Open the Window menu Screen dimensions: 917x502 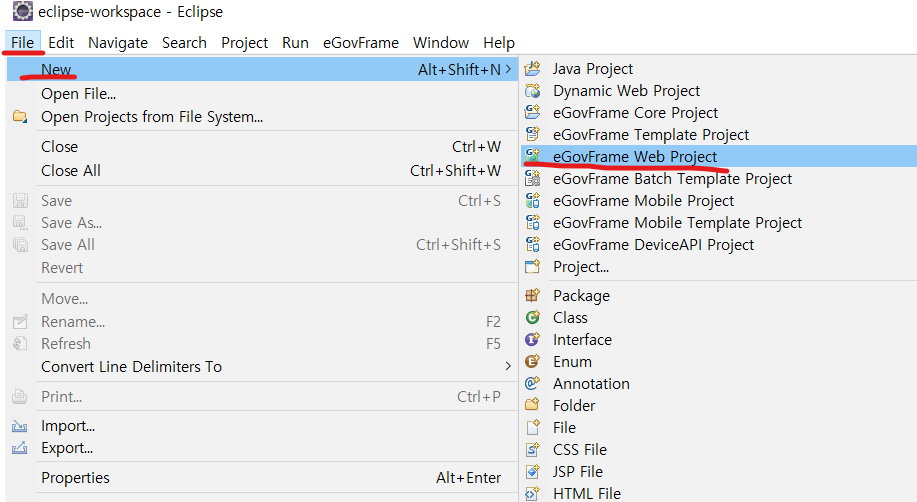(x=441, y=43)
